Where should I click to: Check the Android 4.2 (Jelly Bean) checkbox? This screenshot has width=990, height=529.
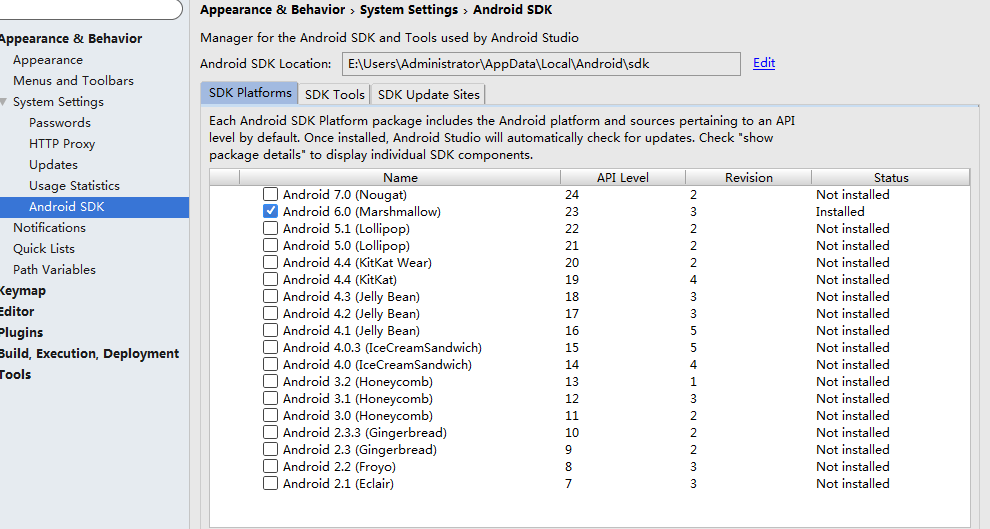coord(270,314)
